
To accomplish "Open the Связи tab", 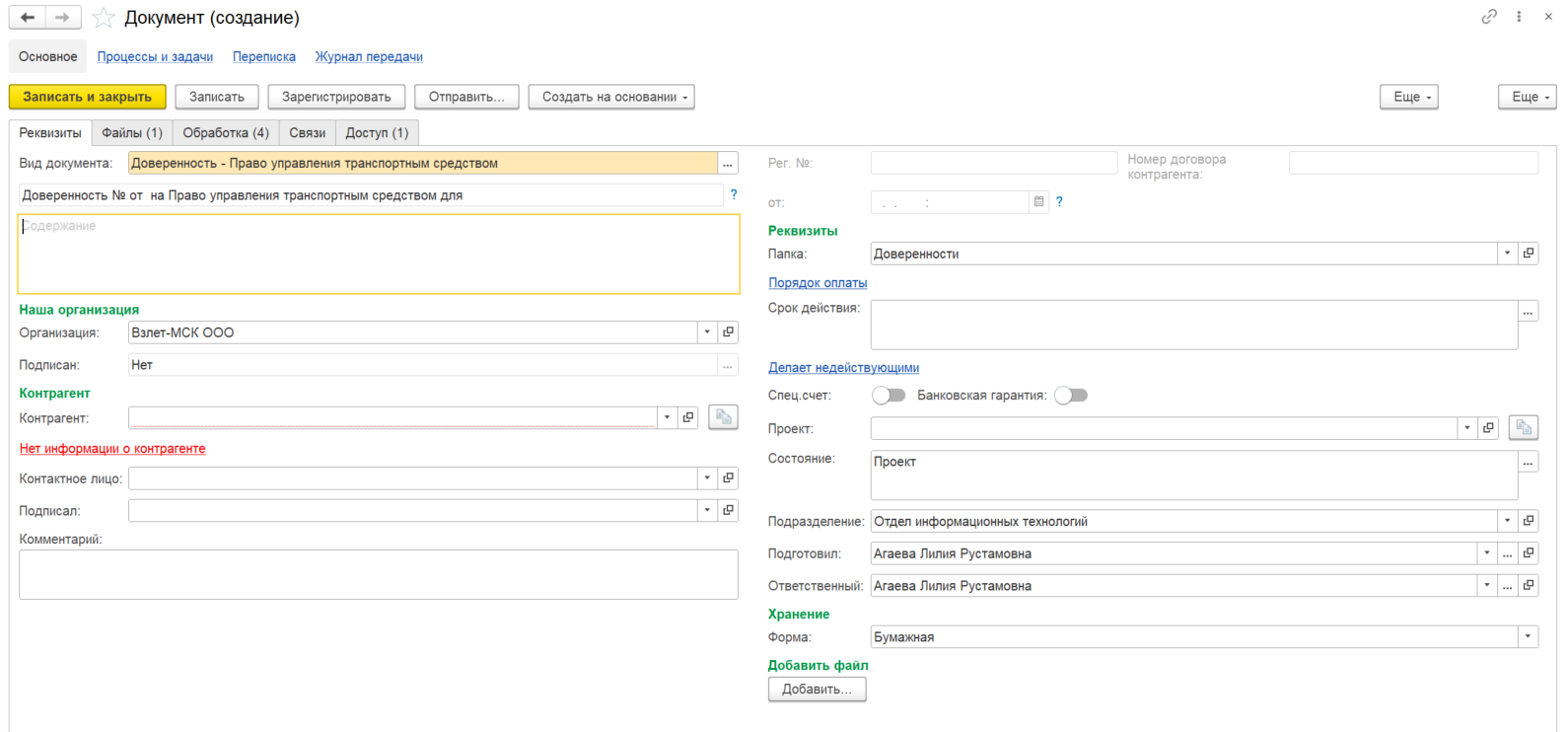I will 308,133.
